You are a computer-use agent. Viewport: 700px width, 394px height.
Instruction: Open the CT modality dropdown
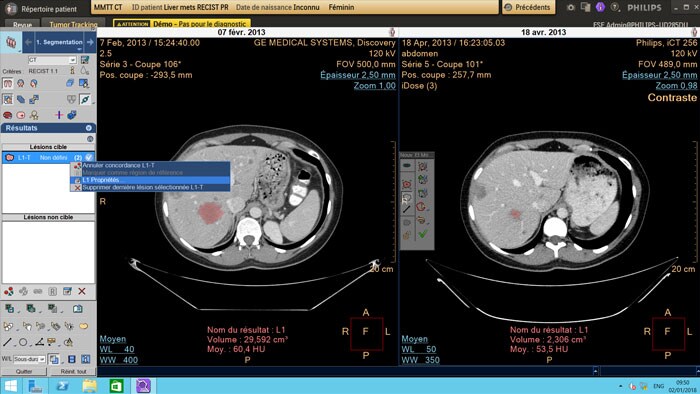click(52, 60)
